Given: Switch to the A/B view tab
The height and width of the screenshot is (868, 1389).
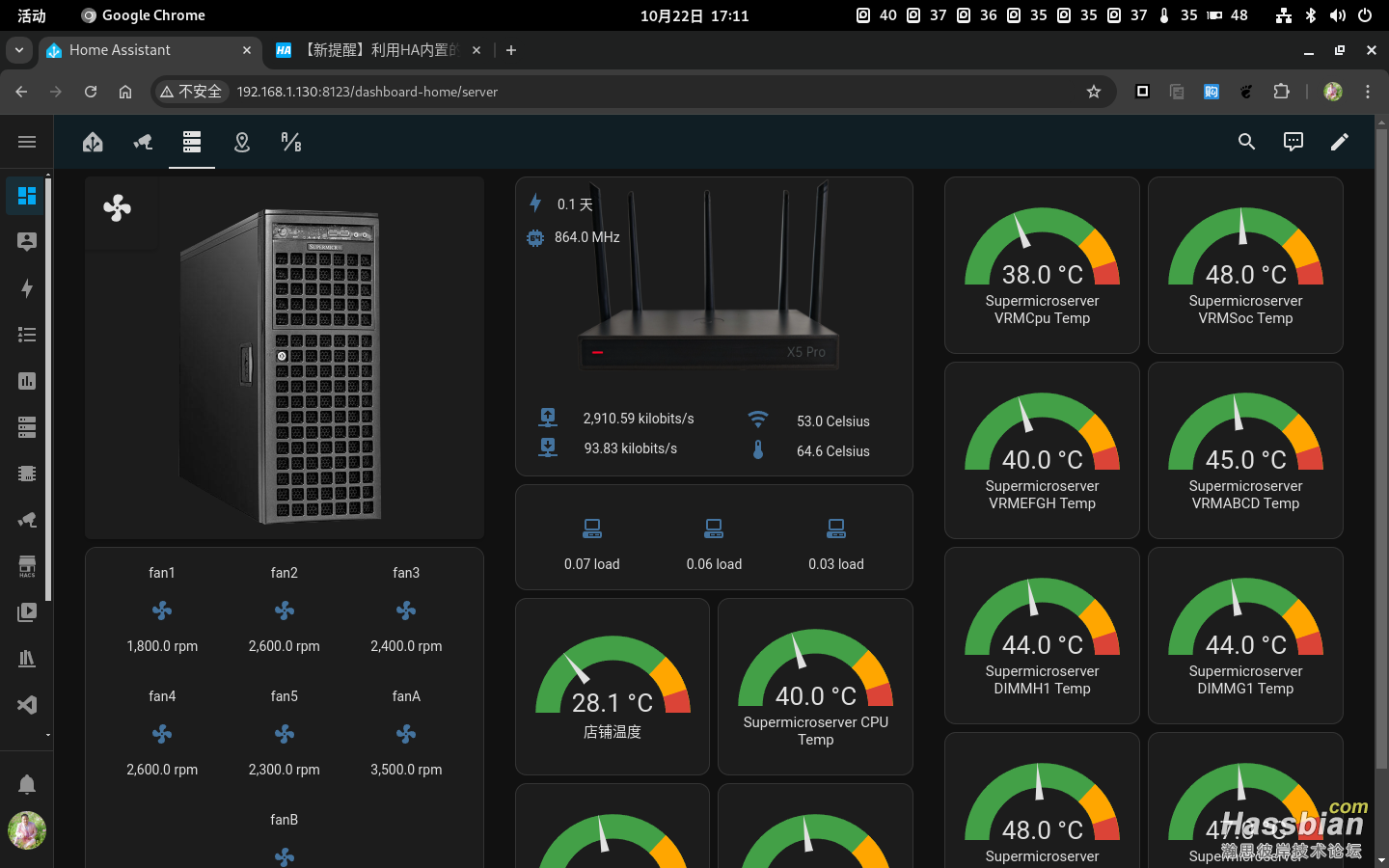Looking at the screenshot, I should click(291, 143).
